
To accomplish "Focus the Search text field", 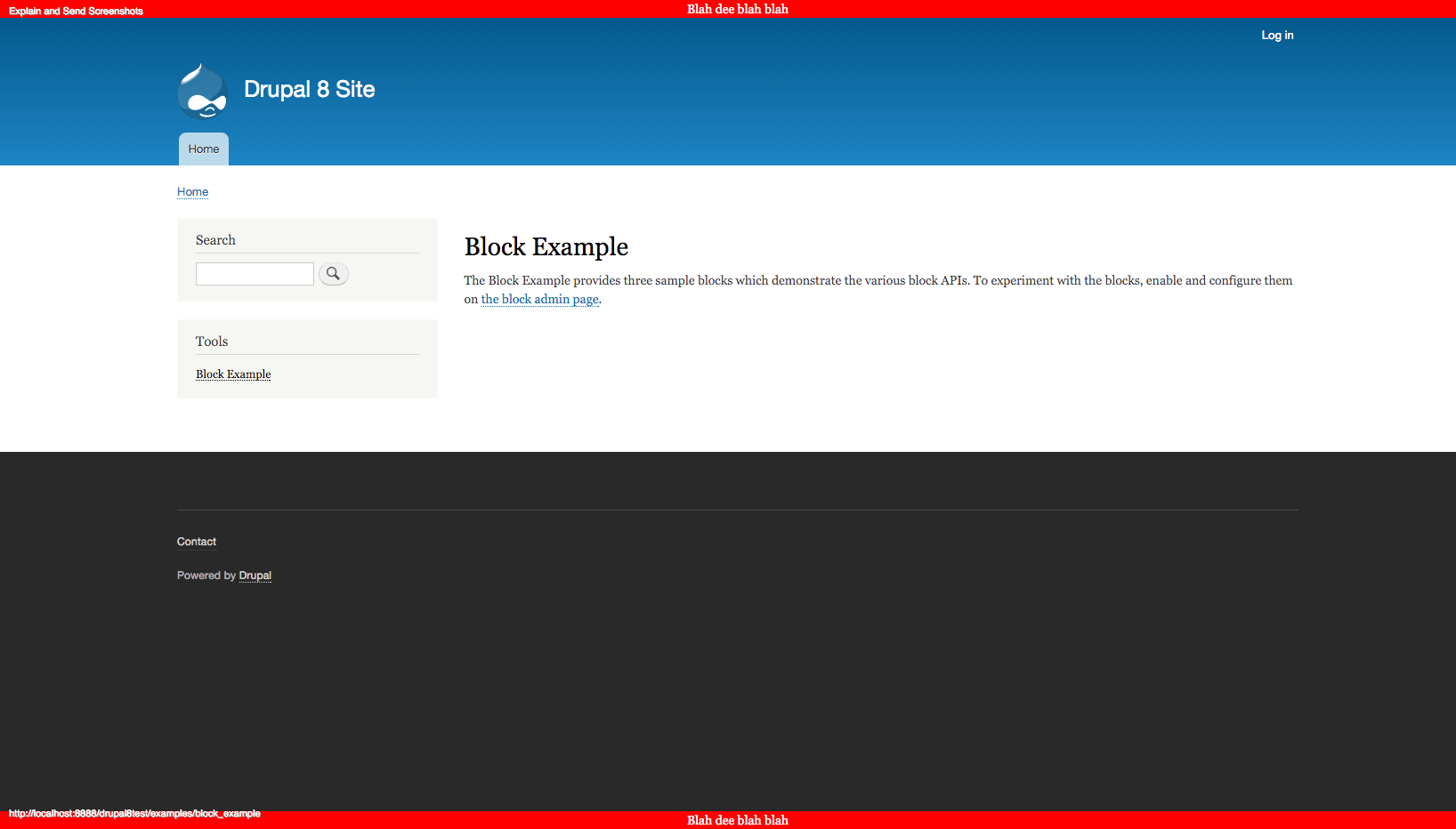I will tap(255, 274).
